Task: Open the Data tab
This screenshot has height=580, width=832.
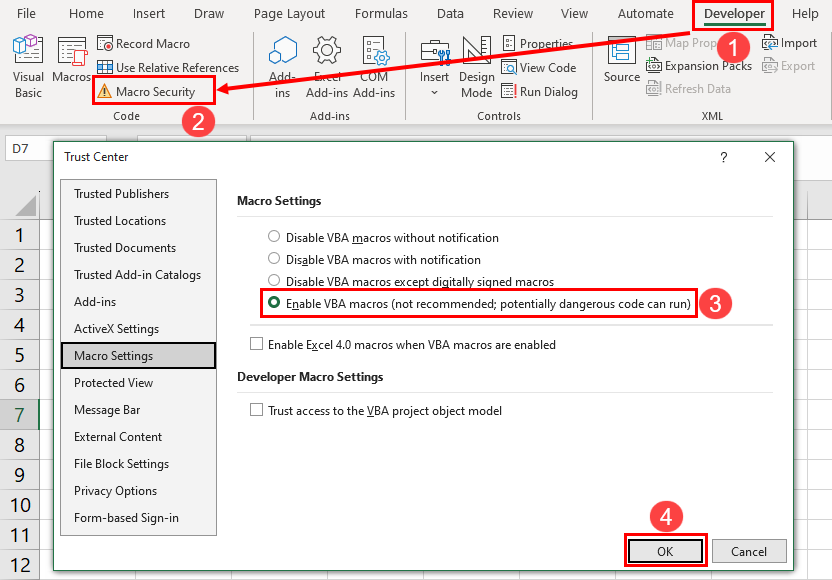Action: pyautogui.click(x=450, y=13)
